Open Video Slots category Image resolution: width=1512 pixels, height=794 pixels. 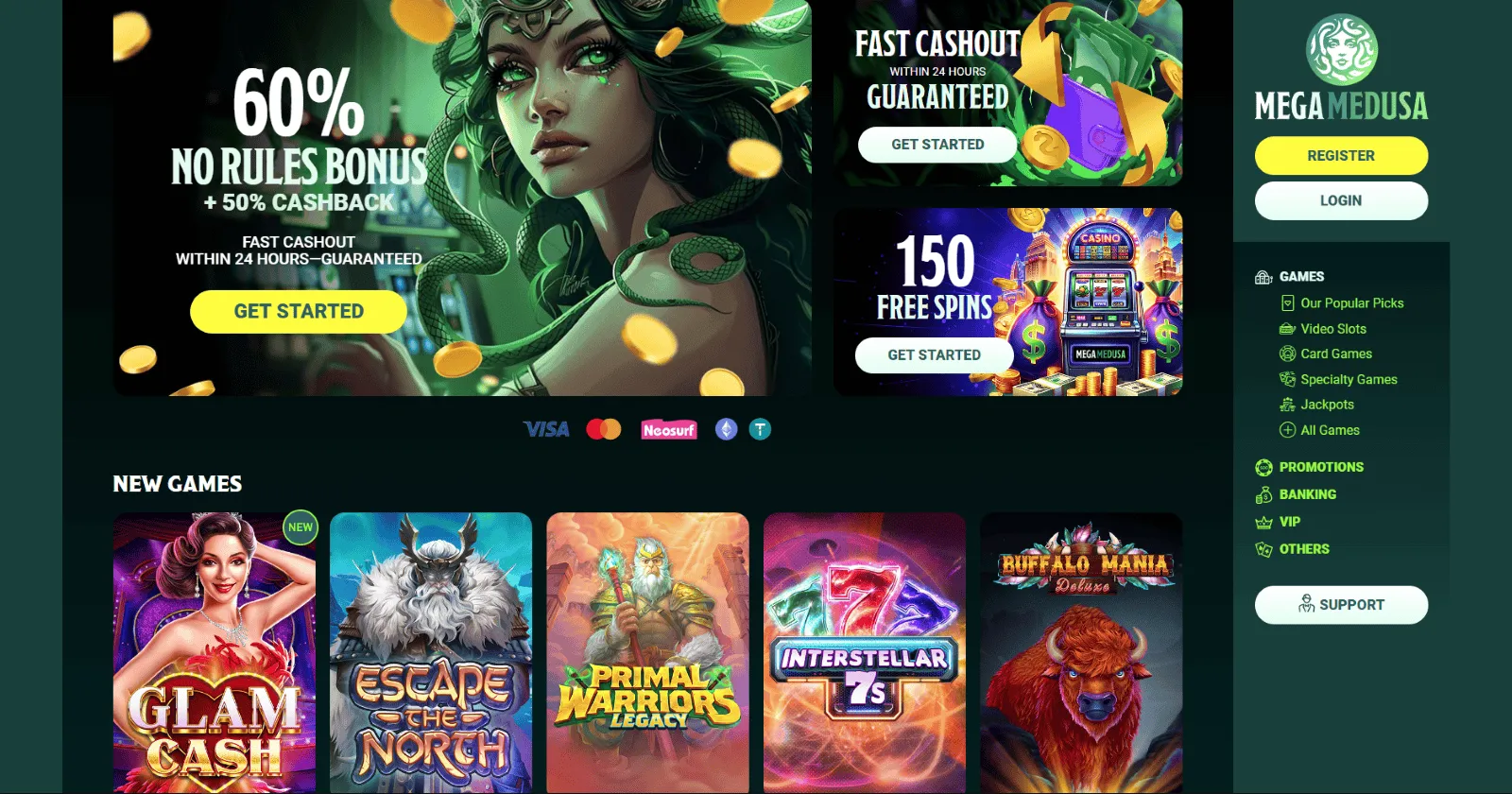(1332, 329)
